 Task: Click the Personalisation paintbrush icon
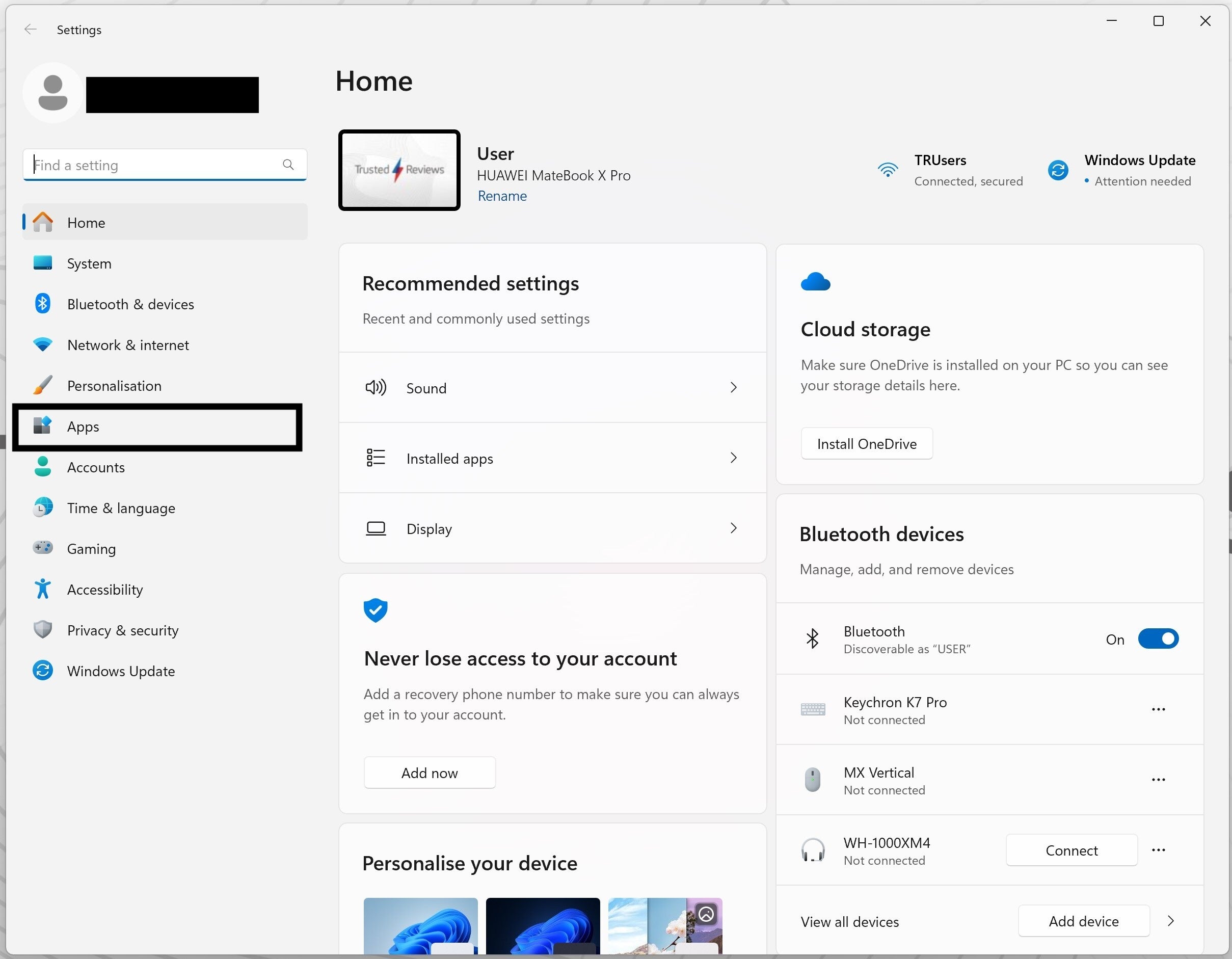pos(43,385)
